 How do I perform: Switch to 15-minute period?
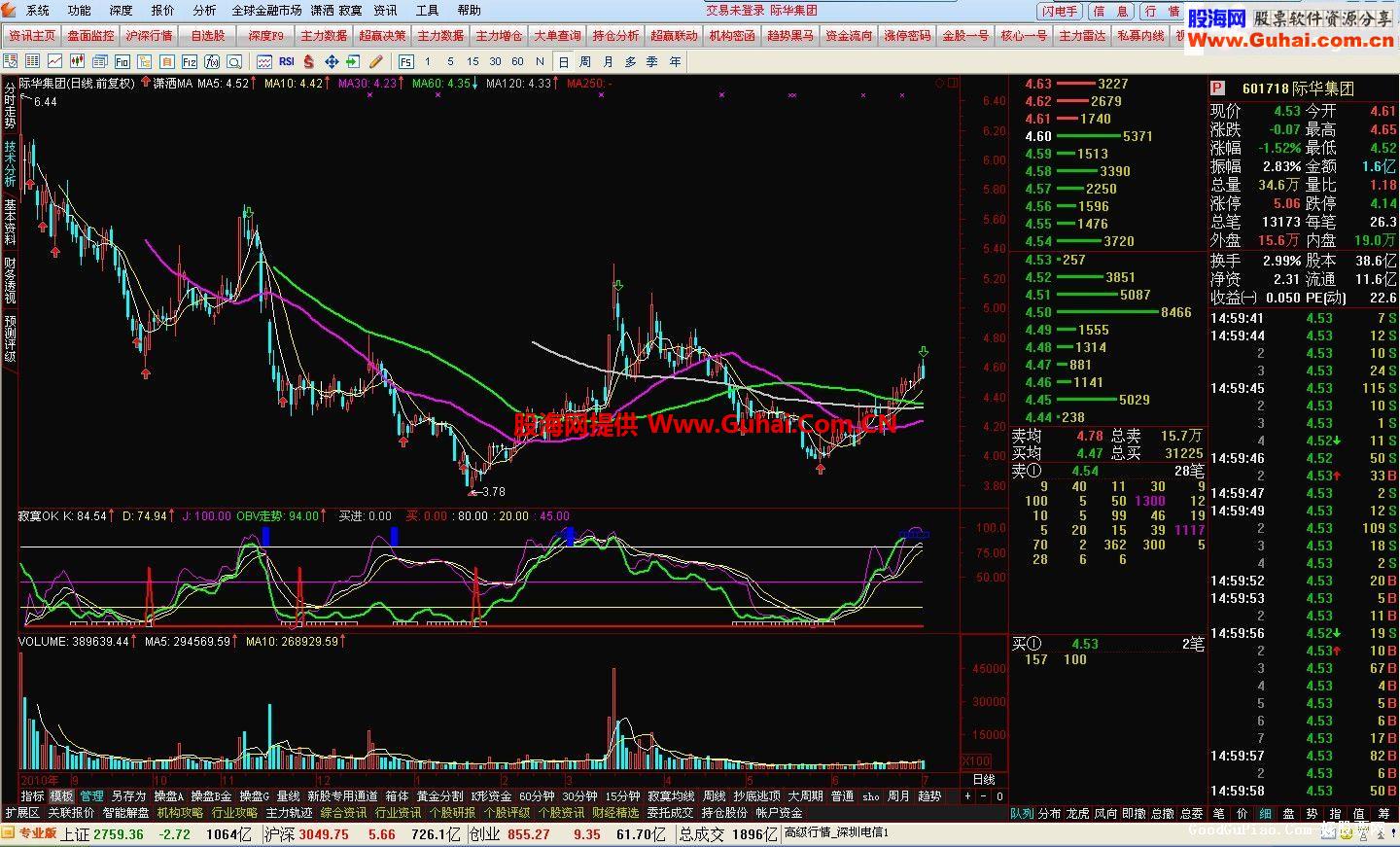(x=472, y=61)
